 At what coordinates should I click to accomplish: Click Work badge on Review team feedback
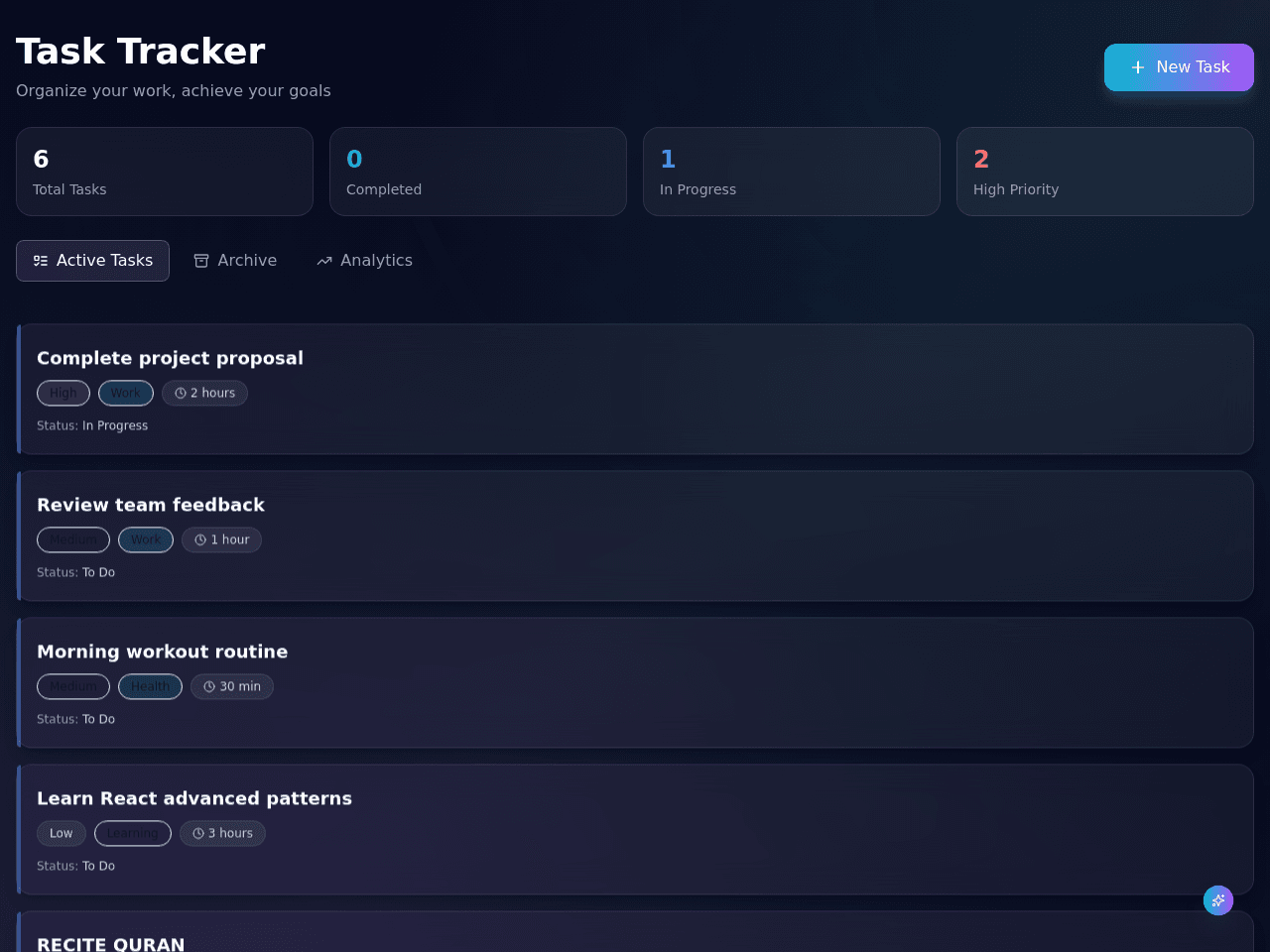146,540
